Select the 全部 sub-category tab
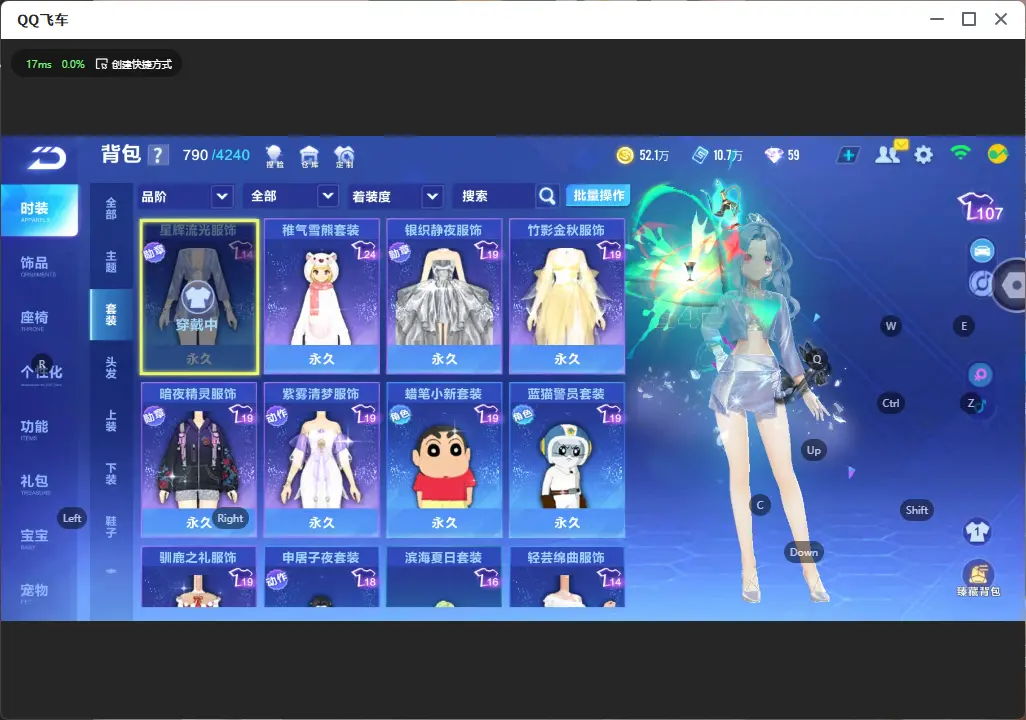The height and width of the screenshot is (720, 1026). click(111, 209)
